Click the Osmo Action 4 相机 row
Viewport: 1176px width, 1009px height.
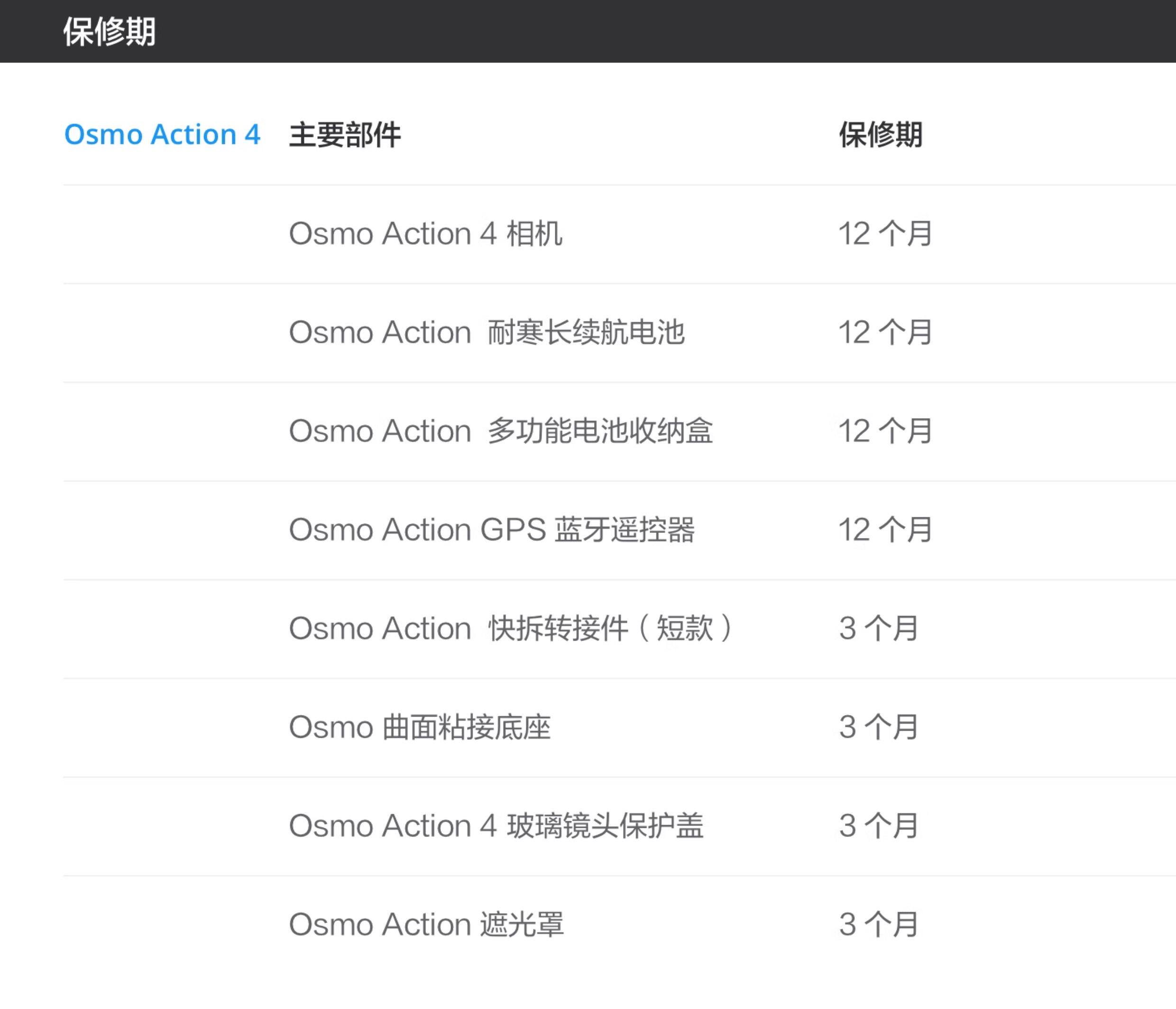coord(426,234)
